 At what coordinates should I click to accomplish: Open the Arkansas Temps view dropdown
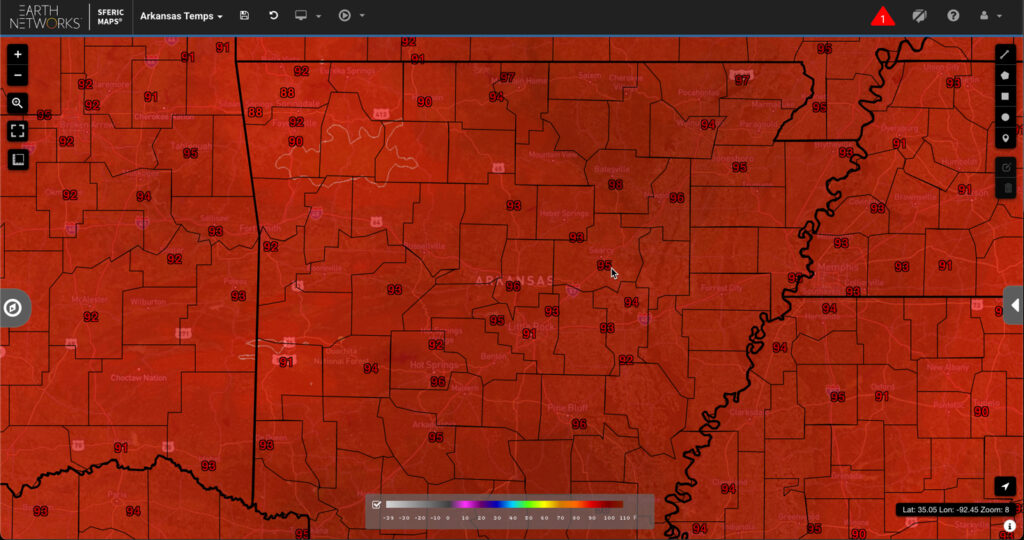click(x=181, y=16)
